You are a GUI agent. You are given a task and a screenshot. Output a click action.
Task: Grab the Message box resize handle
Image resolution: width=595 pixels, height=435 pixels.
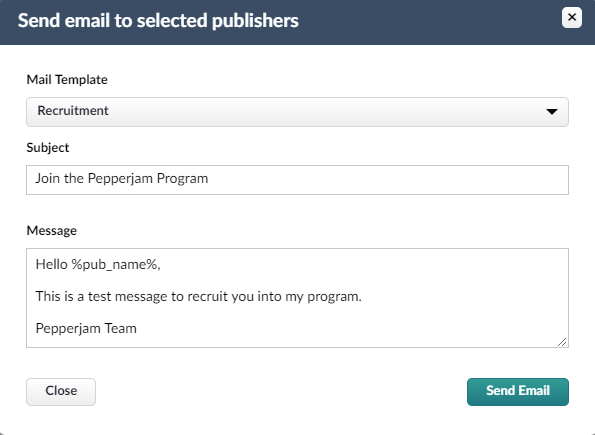[x=562, y=342]
